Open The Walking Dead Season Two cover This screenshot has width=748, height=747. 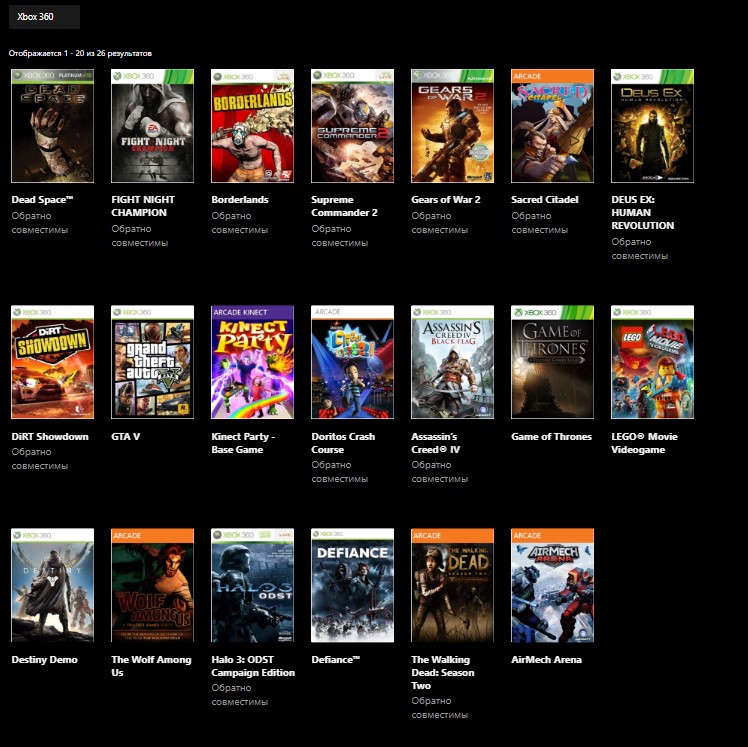pos(452,585)
